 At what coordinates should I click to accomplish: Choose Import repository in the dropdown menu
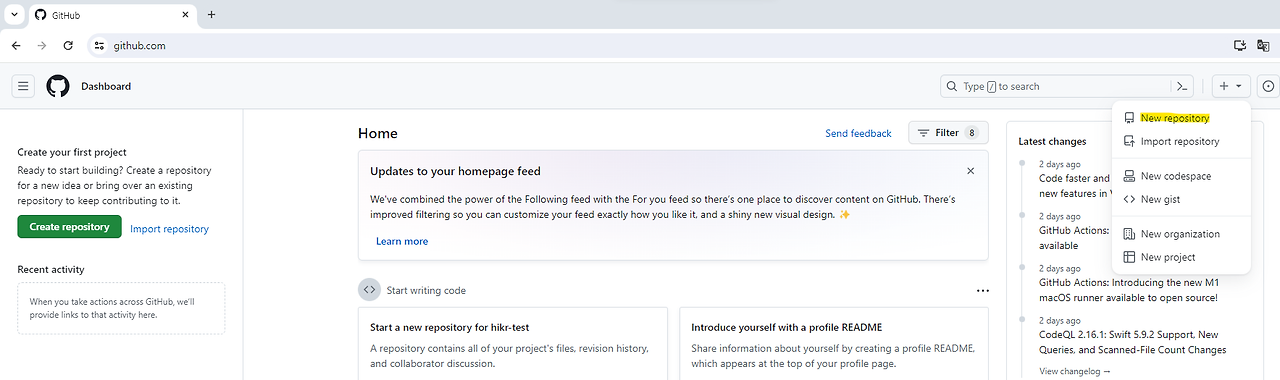pyautogui.click(x=1181, y=142)
